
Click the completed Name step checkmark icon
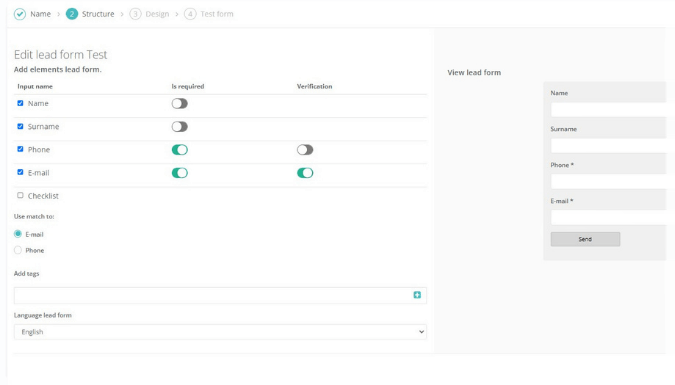tap(20, 14)
